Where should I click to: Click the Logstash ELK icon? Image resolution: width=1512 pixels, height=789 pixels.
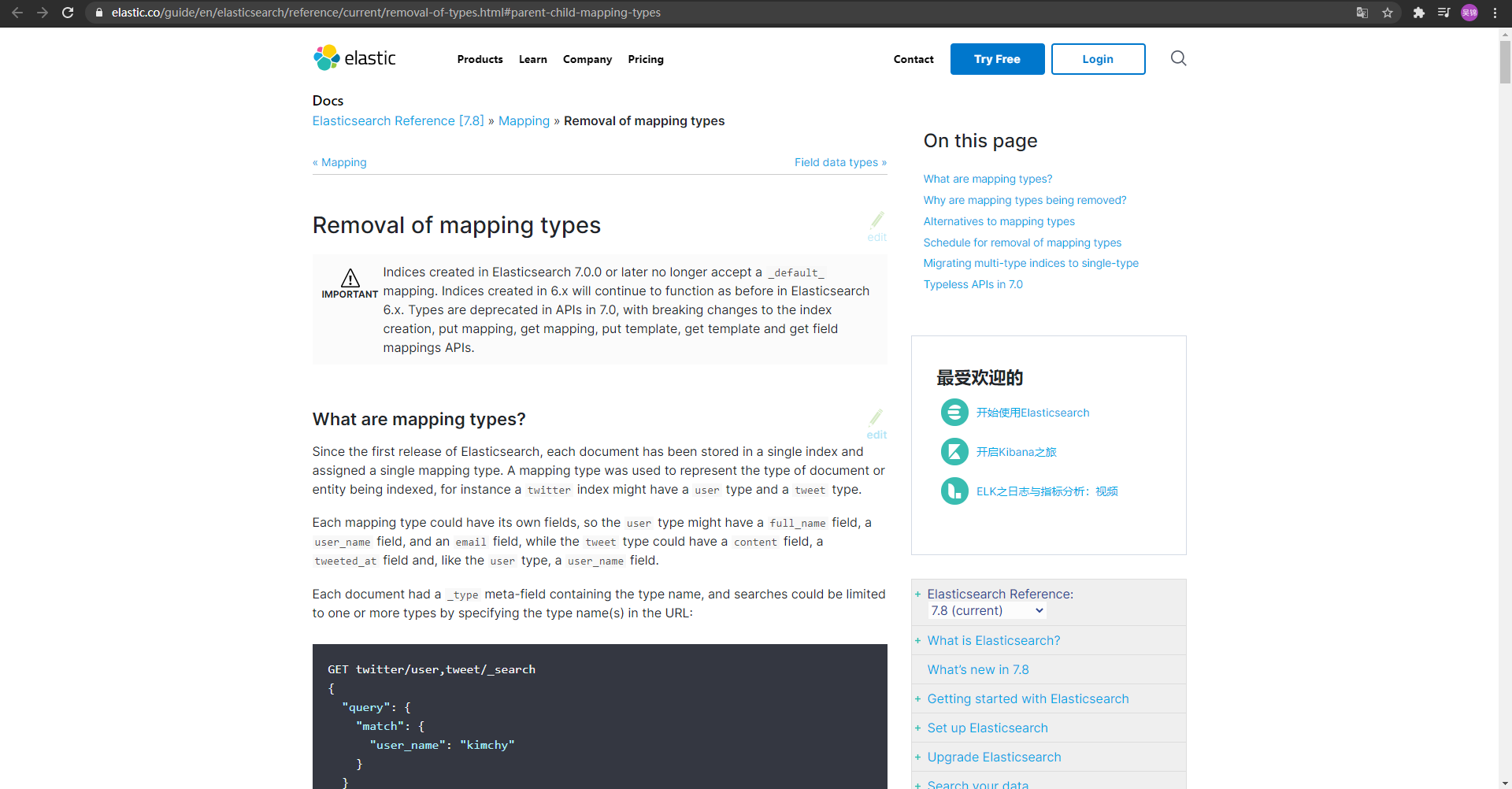[x=954, y=491]
